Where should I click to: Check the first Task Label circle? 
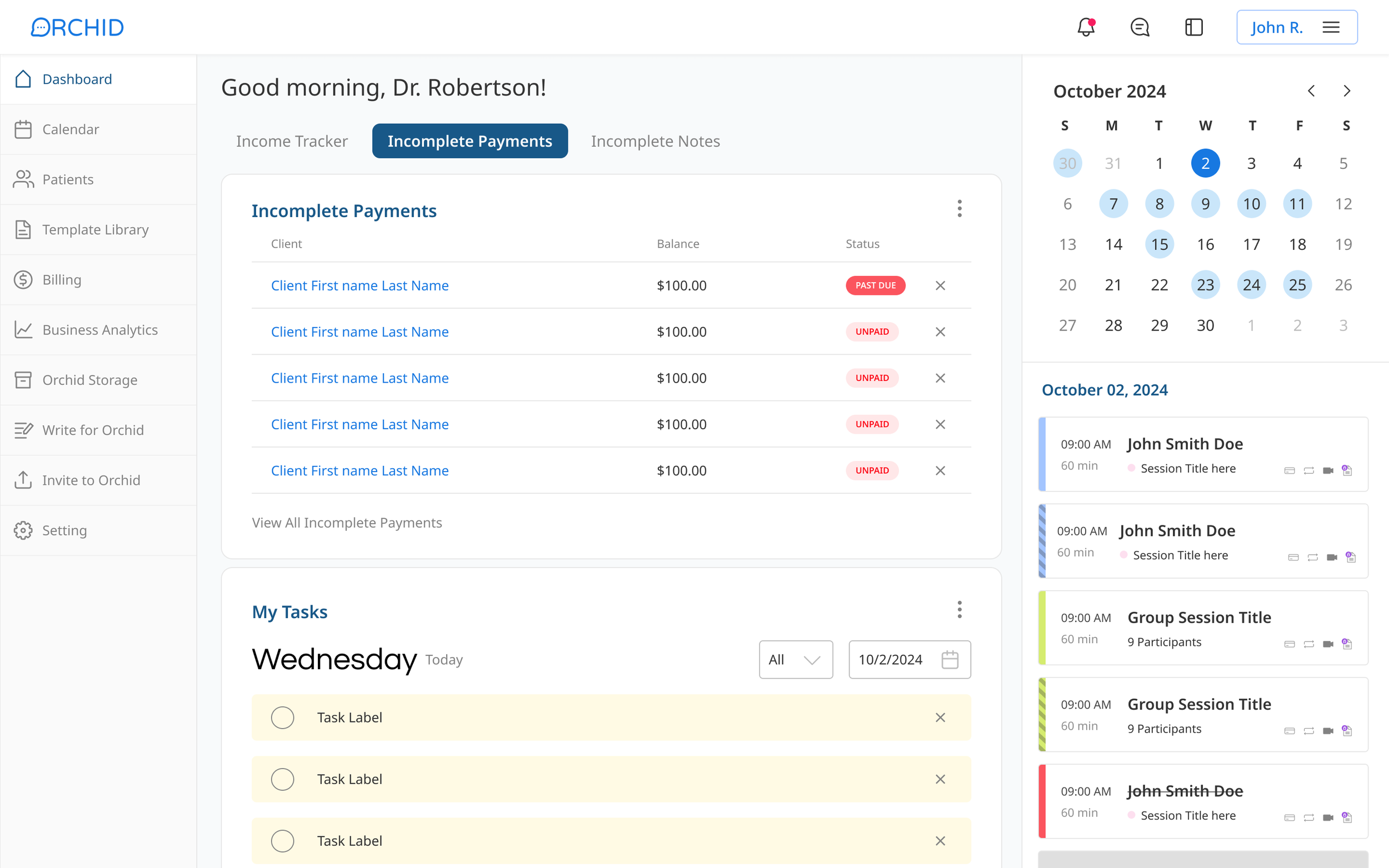(x=282, y=717)
